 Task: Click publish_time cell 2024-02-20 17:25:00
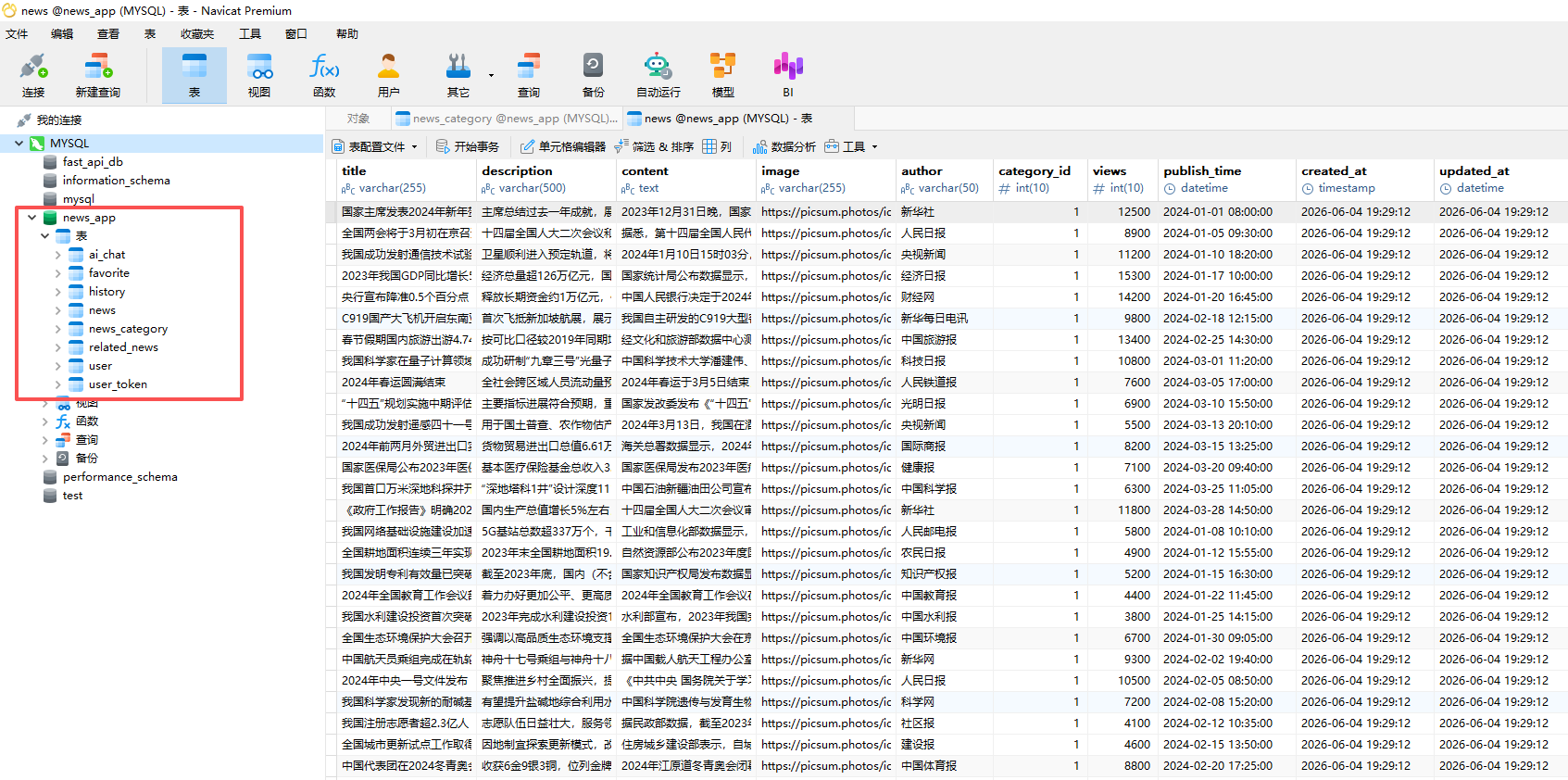pyautogui.click(x=1227, y=766)
